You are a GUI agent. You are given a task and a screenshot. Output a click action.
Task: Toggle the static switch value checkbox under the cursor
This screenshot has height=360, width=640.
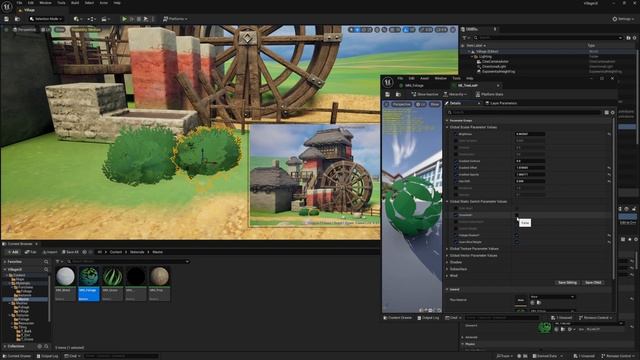pos(517,215)
